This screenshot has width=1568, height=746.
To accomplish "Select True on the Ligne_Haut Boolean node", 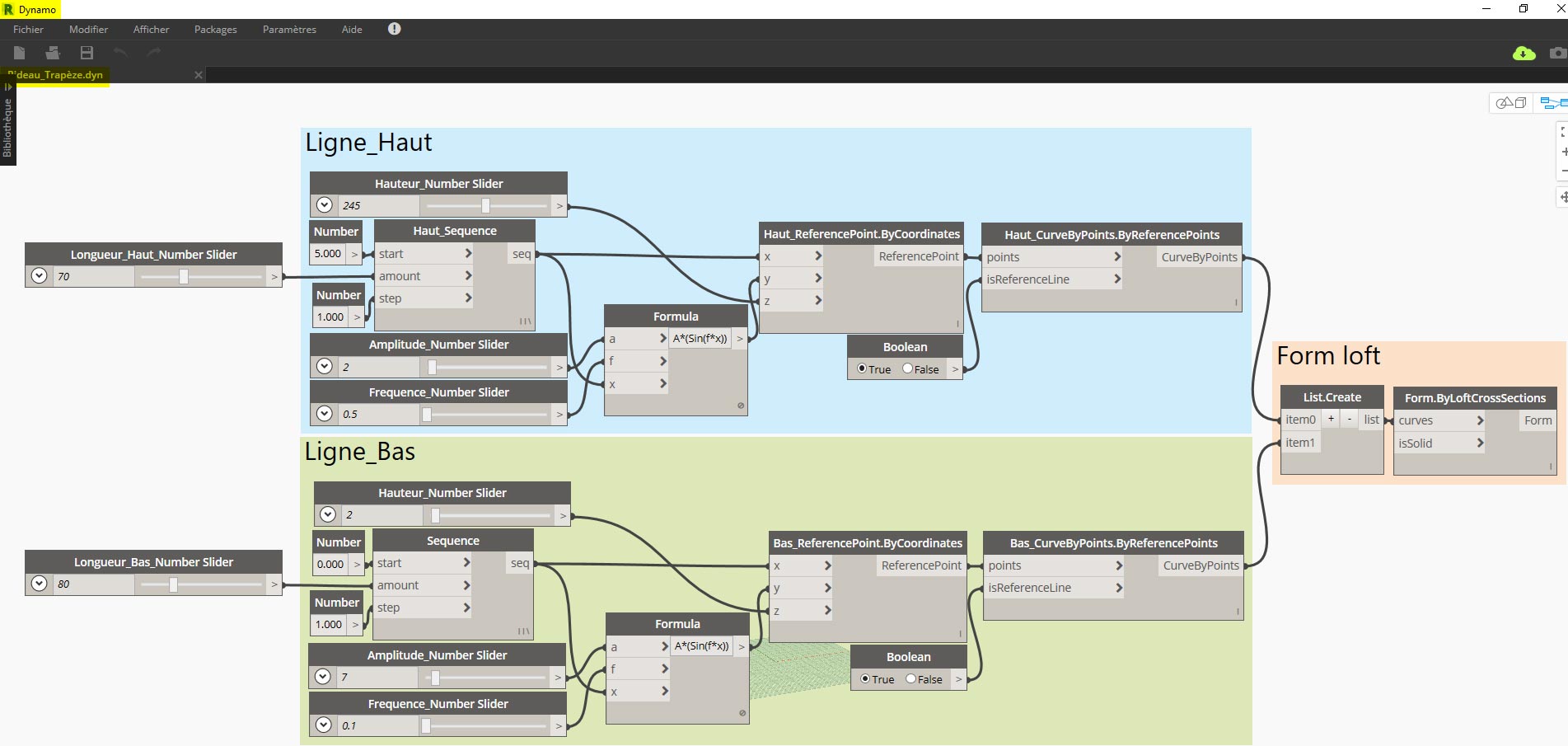I will pos(862,368).
